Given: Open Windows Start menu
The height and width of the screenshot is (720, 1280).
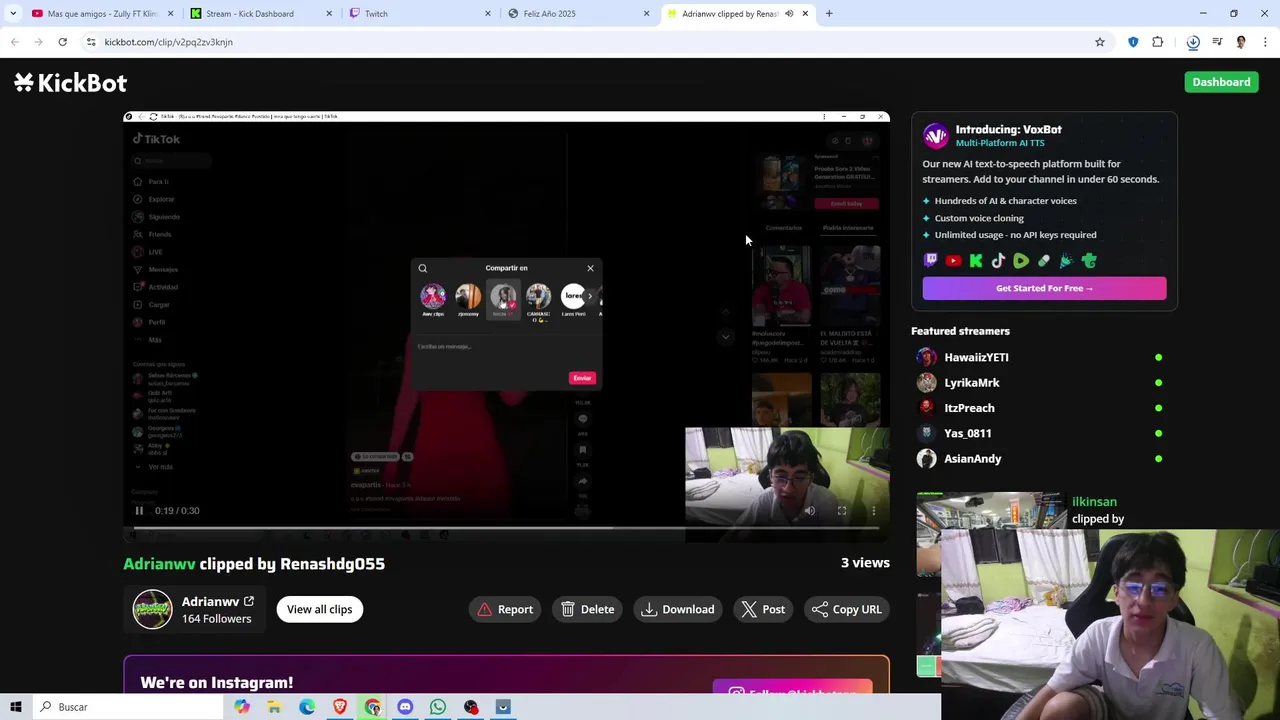Looking at the screenshot, I should [16, 707].
